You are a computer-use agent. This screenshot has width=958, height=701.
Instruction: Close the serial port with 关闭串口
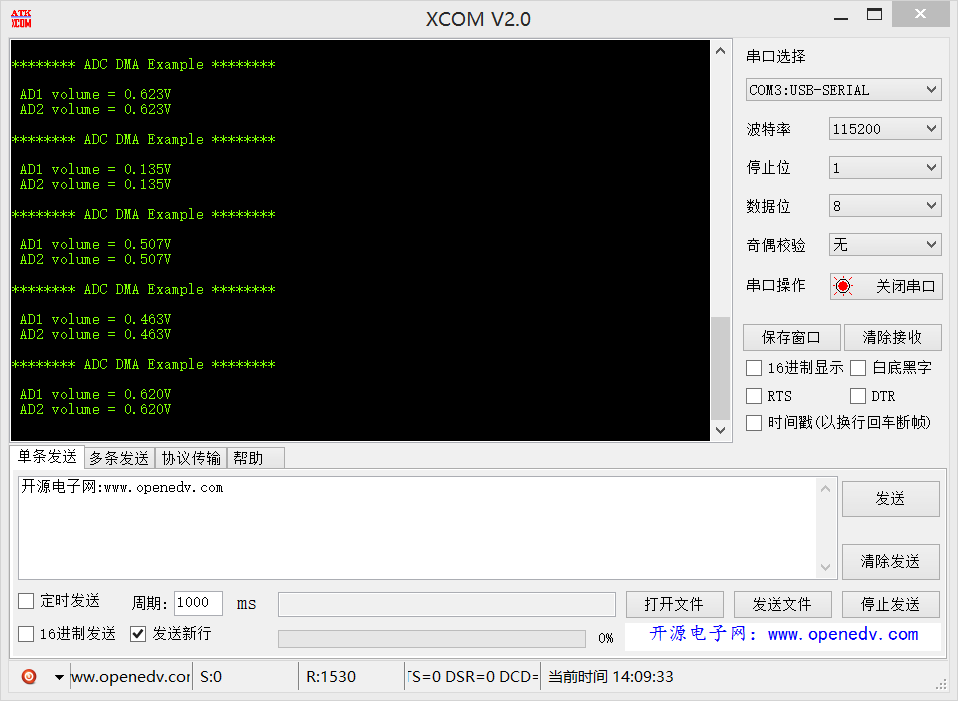[x=886, y=286]
